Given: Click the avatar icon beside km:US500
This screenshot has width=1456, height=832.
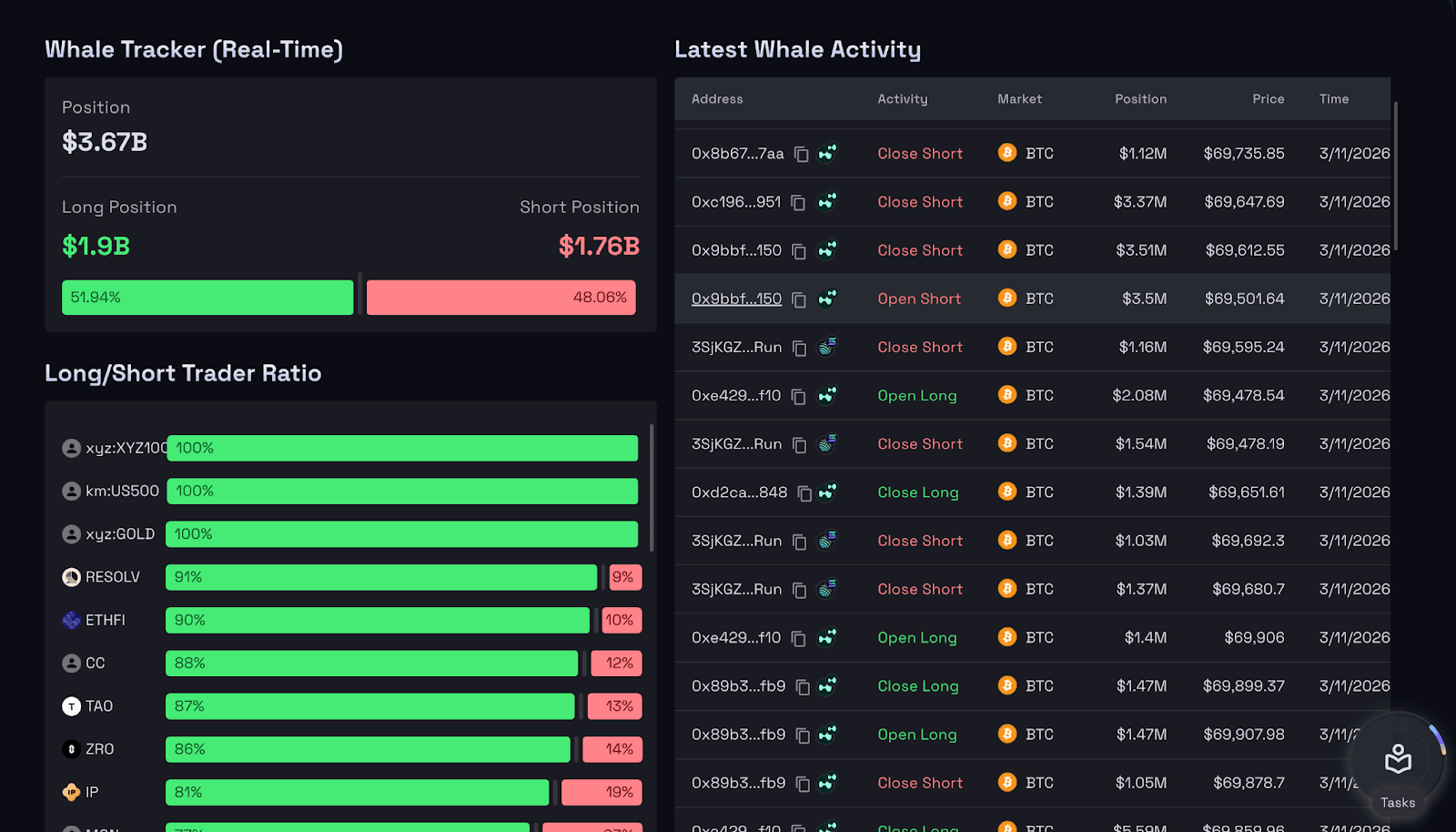Looking at the screenshot, I should point(71,491).
